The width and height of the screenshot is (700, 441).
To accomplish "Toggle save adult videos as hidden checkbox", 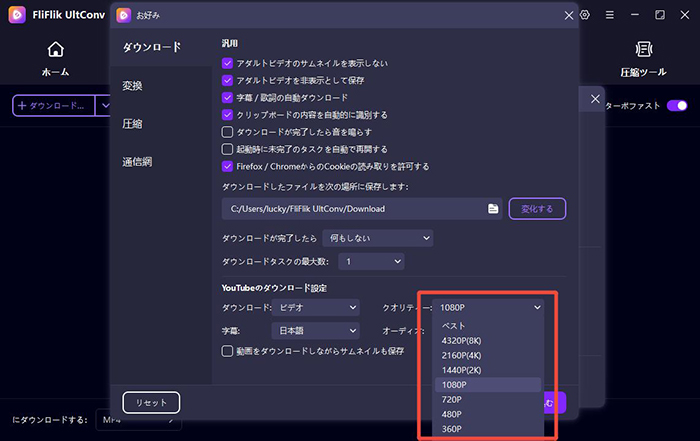I will (x=227, y=80).
